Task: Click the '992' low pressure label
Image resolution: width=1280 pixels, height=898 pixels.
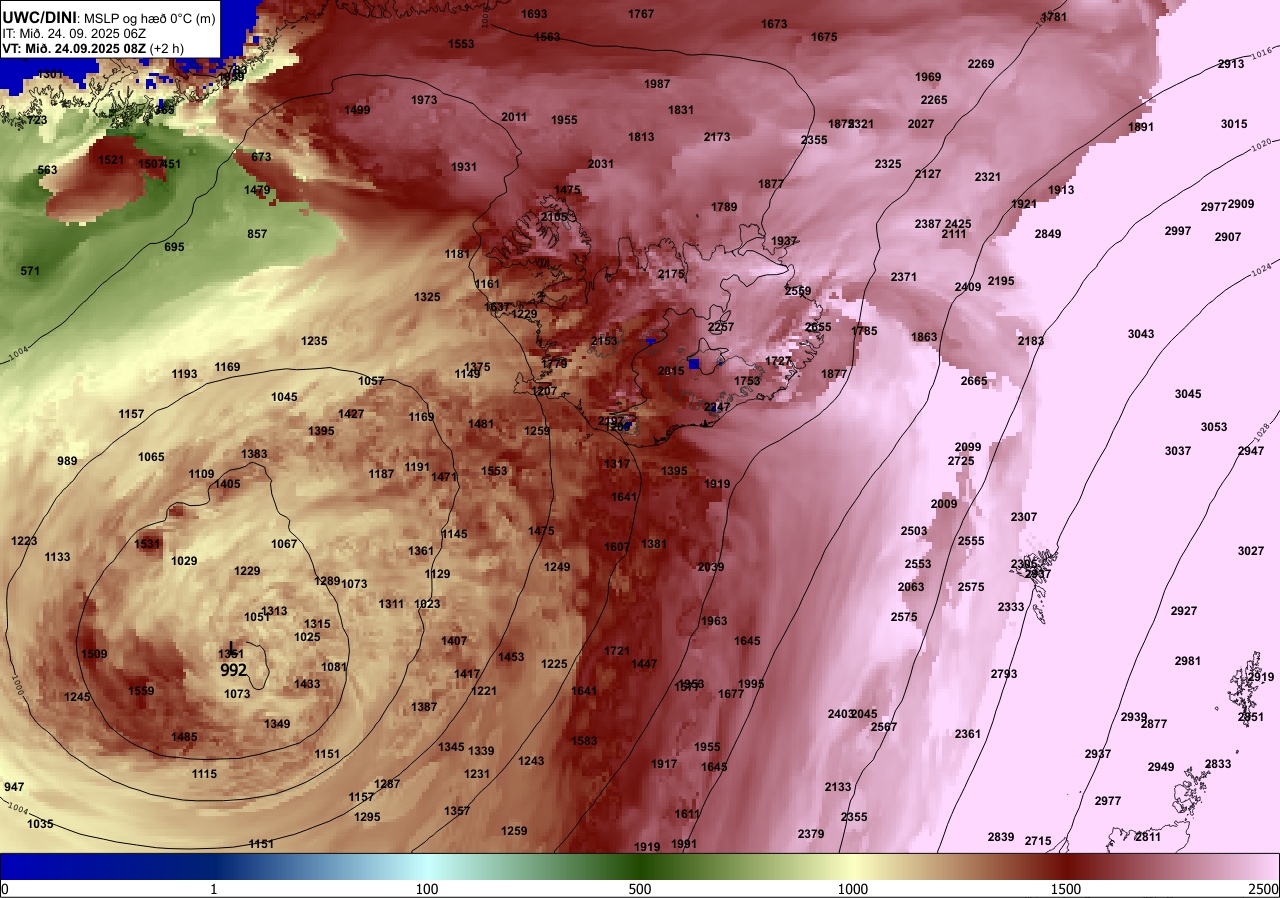Action: coord(233,670)
